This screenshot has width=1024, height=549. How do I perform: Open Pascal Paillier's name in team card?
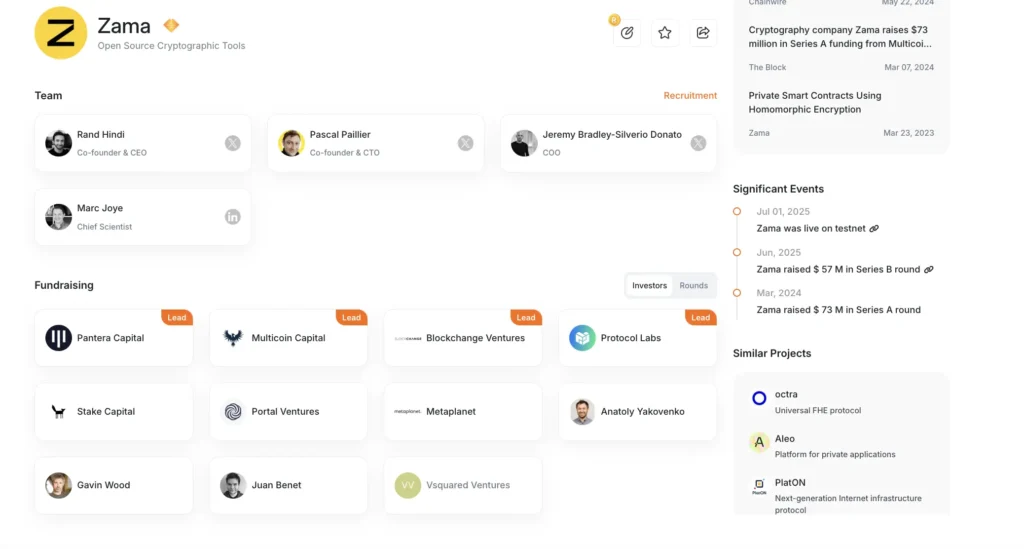(340, 134)
